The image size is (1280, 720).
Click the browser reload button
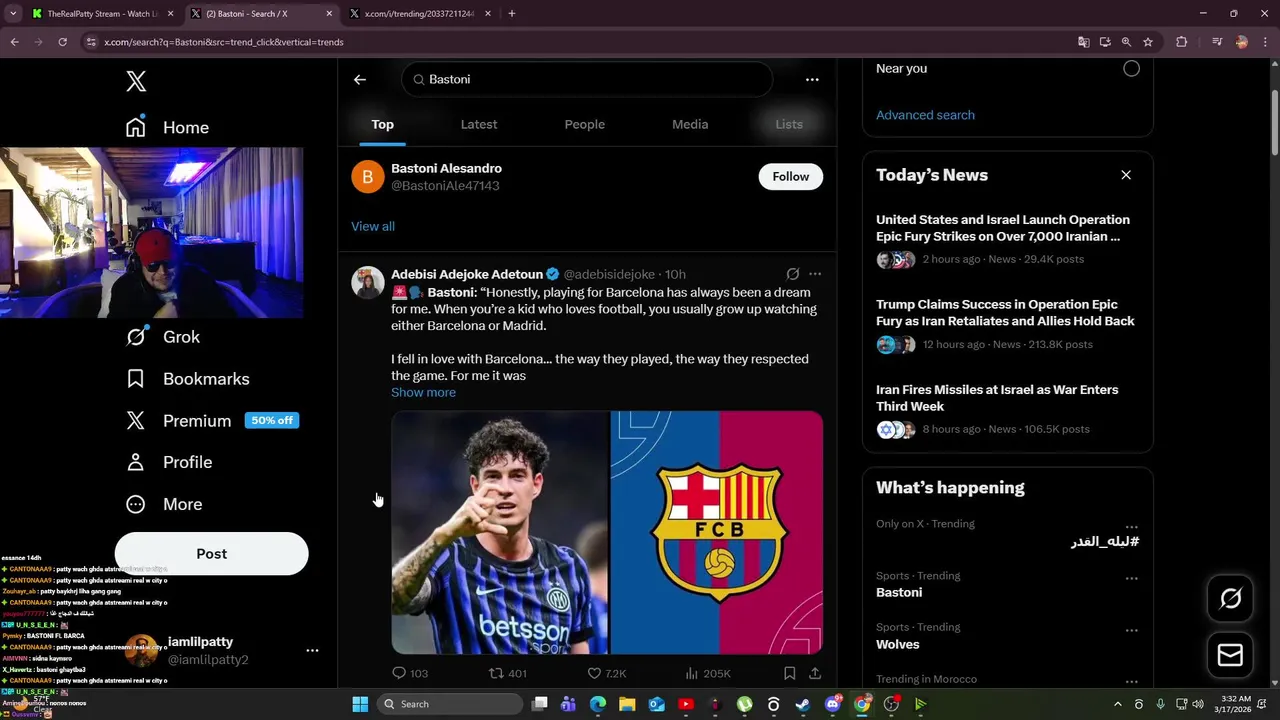click(x=62, y=42)
